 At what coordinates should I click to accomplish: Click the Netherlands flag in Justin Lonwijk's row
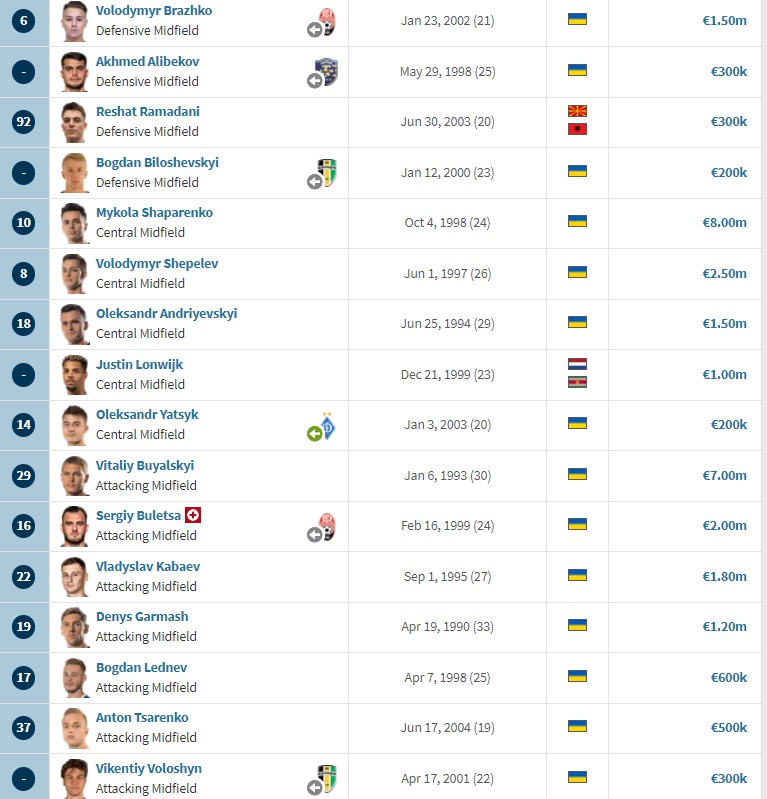(577, 364)
